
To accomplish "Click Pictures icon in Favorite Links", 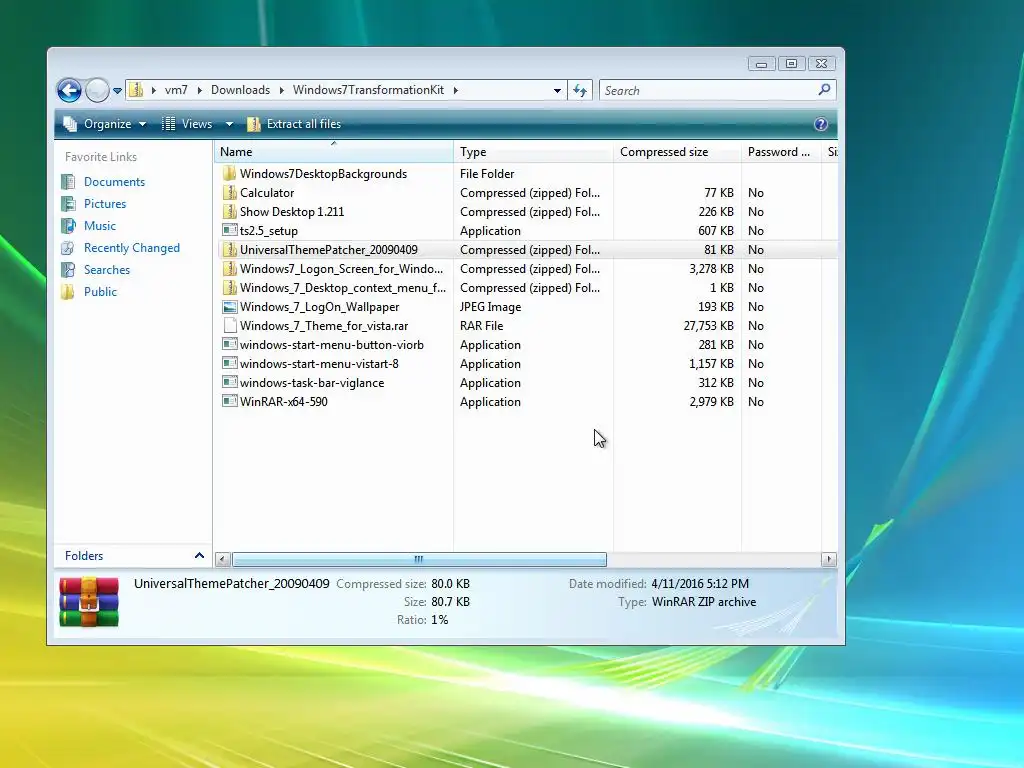I will [x=68, y=204].
